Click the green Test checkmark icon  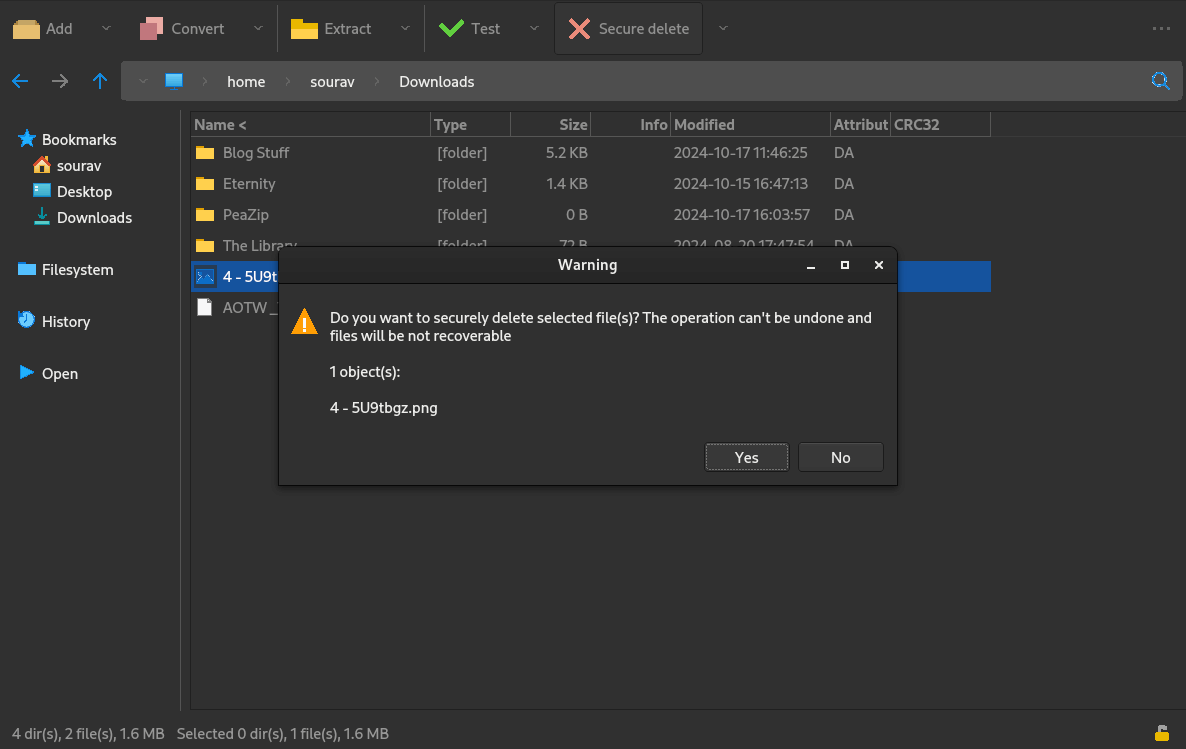tap(451, 29)
